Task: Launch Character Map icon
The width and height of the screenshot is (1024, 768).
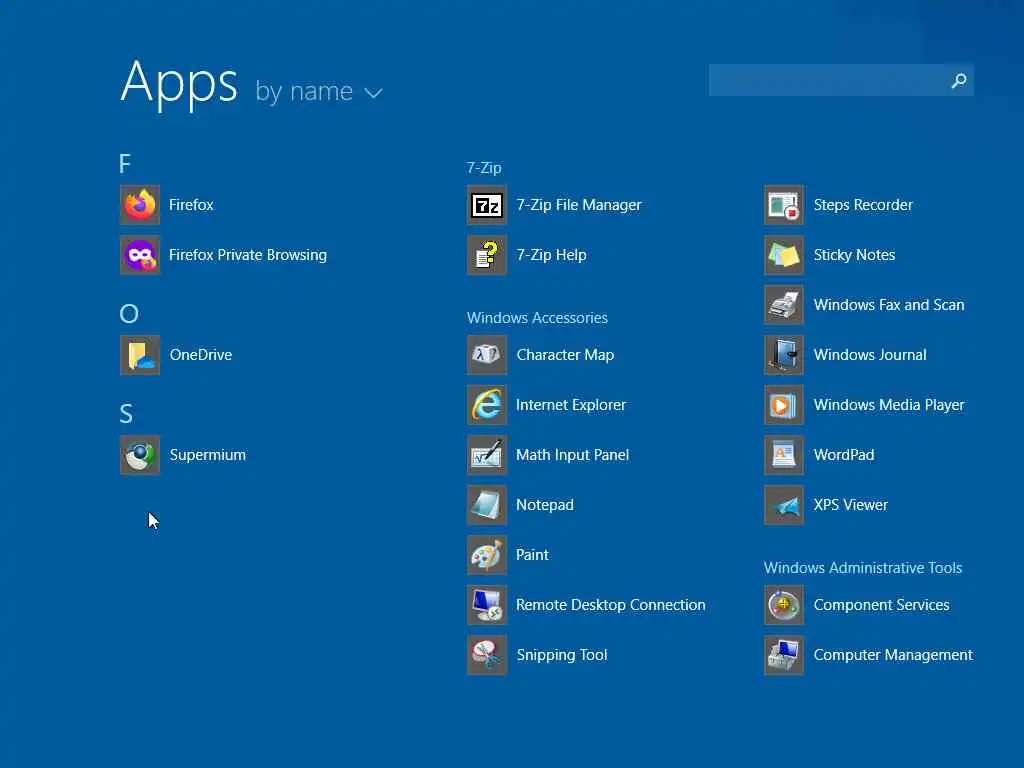Action: click(x=487, y=355)
